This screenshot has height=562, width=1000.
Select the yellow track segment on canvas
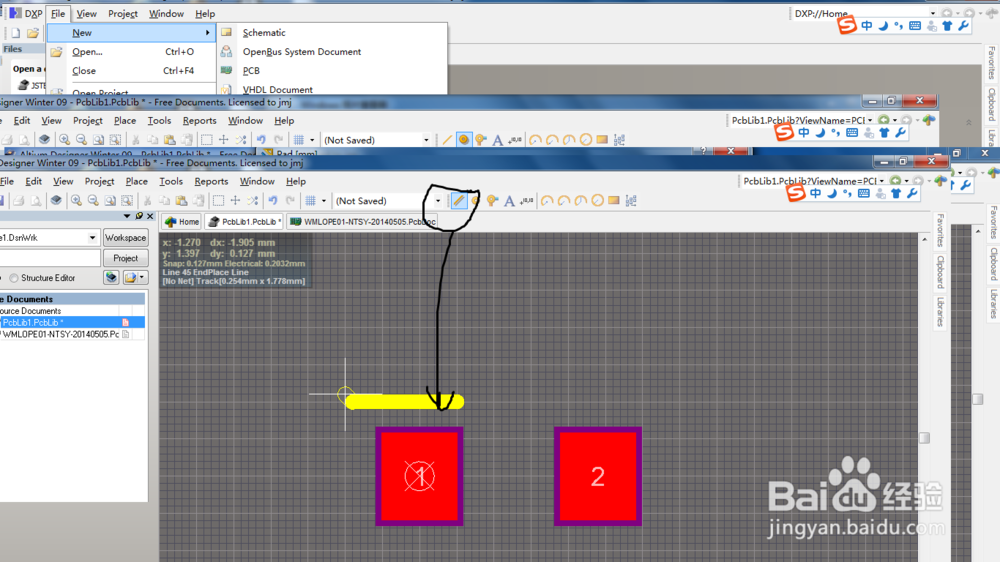404,401
